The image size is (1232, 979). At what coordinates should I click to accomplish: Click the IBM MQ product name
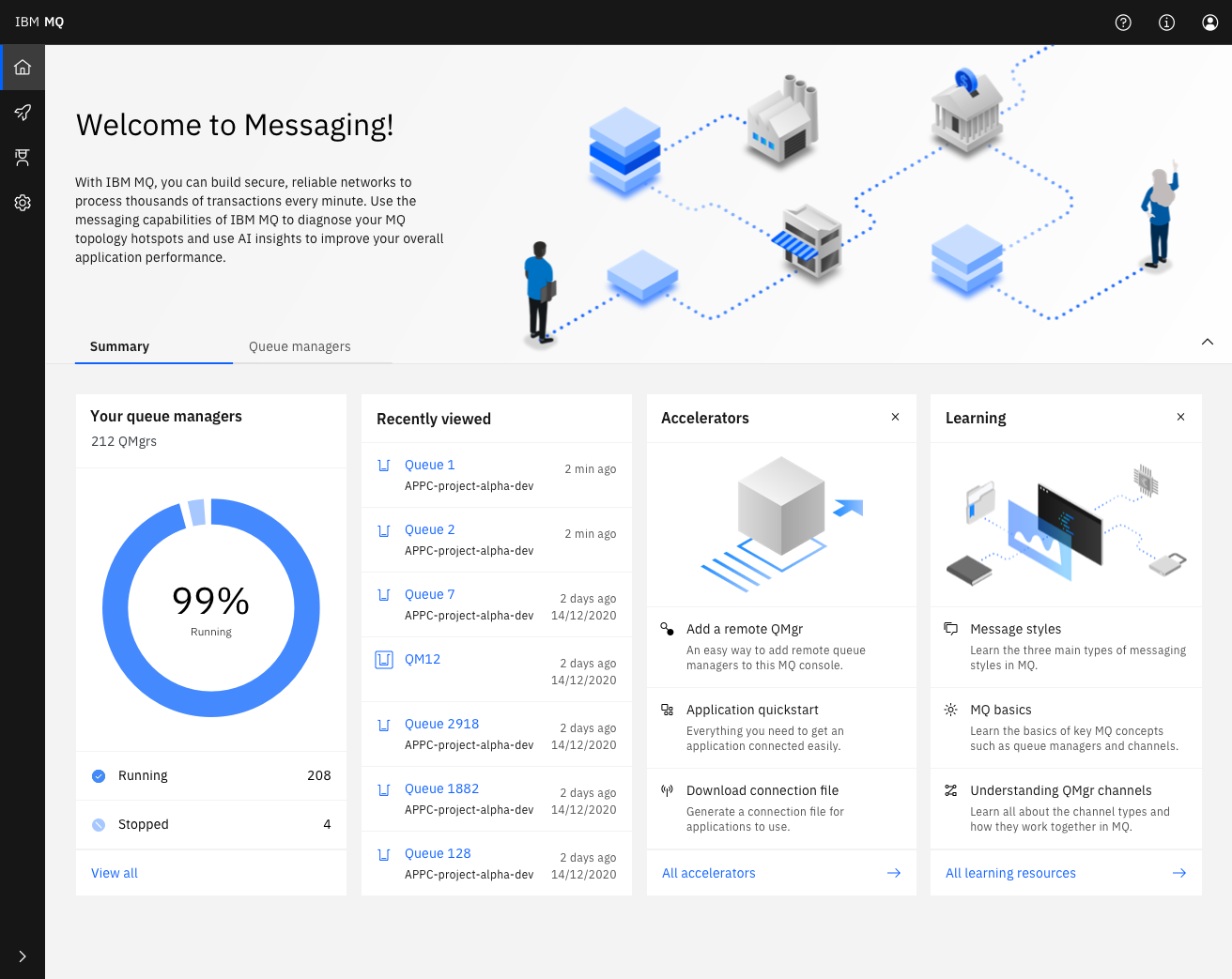[39, 22]
